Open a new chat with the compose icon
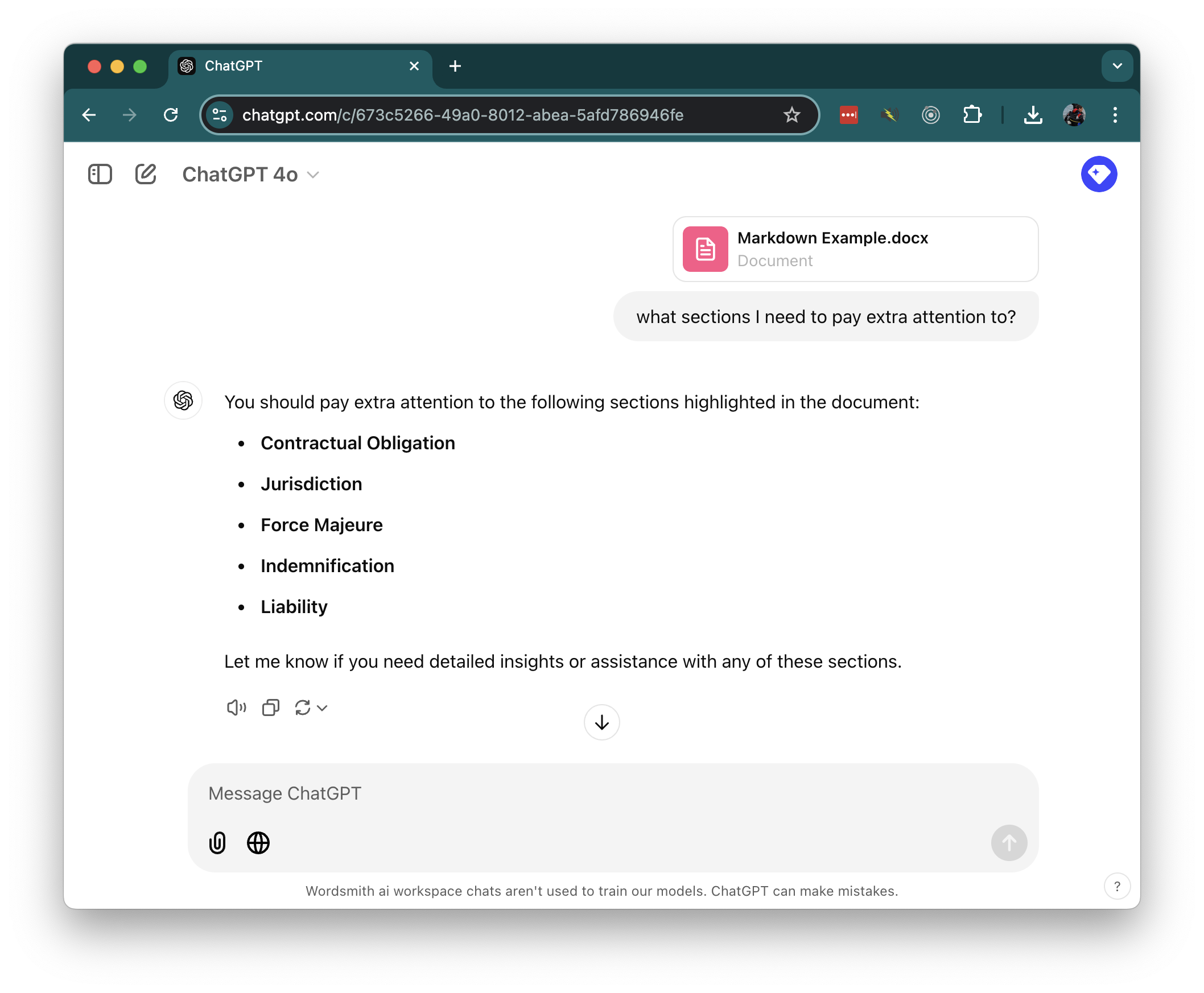1204x993 pixels. (x=145, y=174)
